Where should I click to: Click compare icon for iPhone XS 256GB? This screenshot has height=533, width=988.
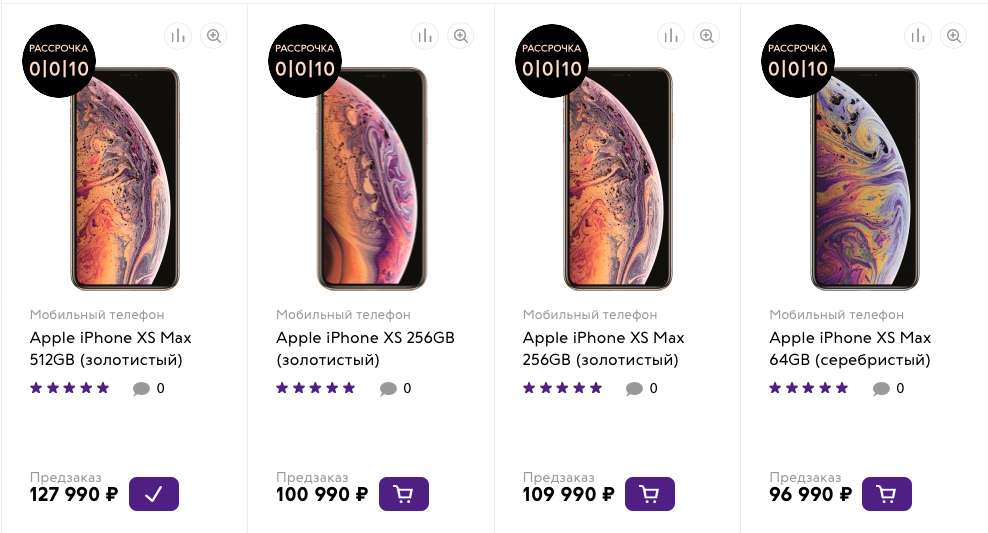(425, 36)
